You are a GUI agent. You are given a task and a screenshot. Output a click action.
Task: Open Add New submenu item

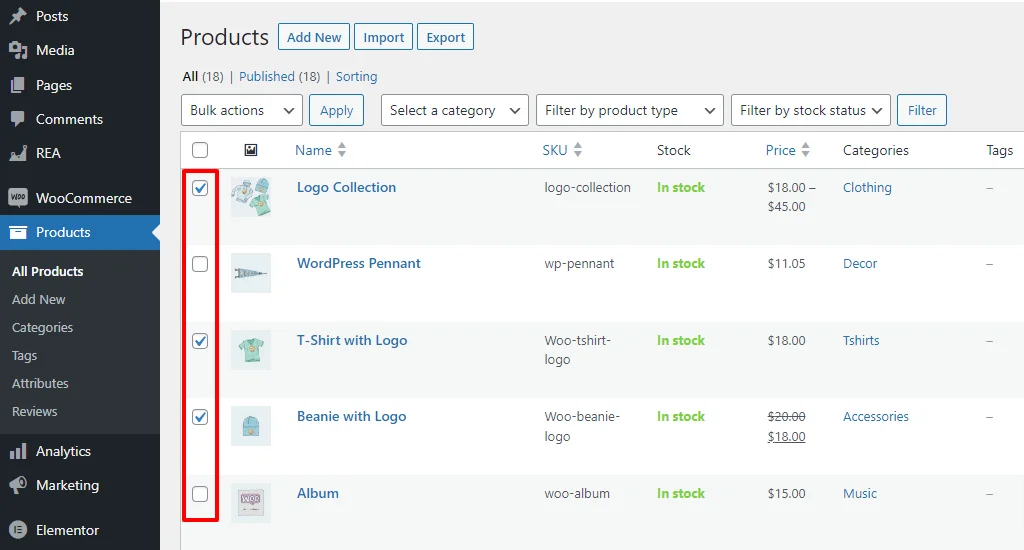pyautogui.click(x=39, y=299)
